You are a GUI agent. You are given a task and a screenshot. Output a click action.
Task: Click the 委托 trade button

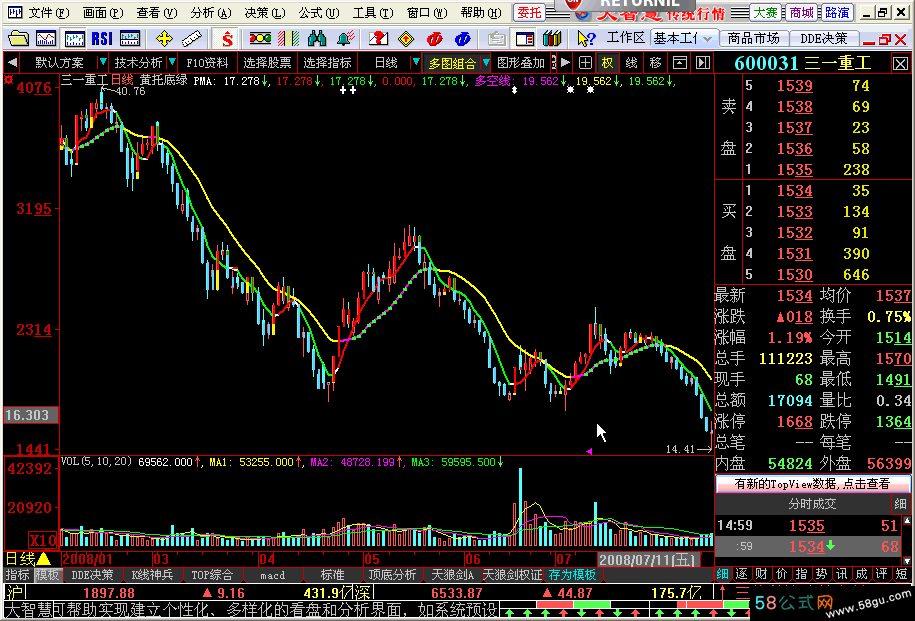click(530, 12)
